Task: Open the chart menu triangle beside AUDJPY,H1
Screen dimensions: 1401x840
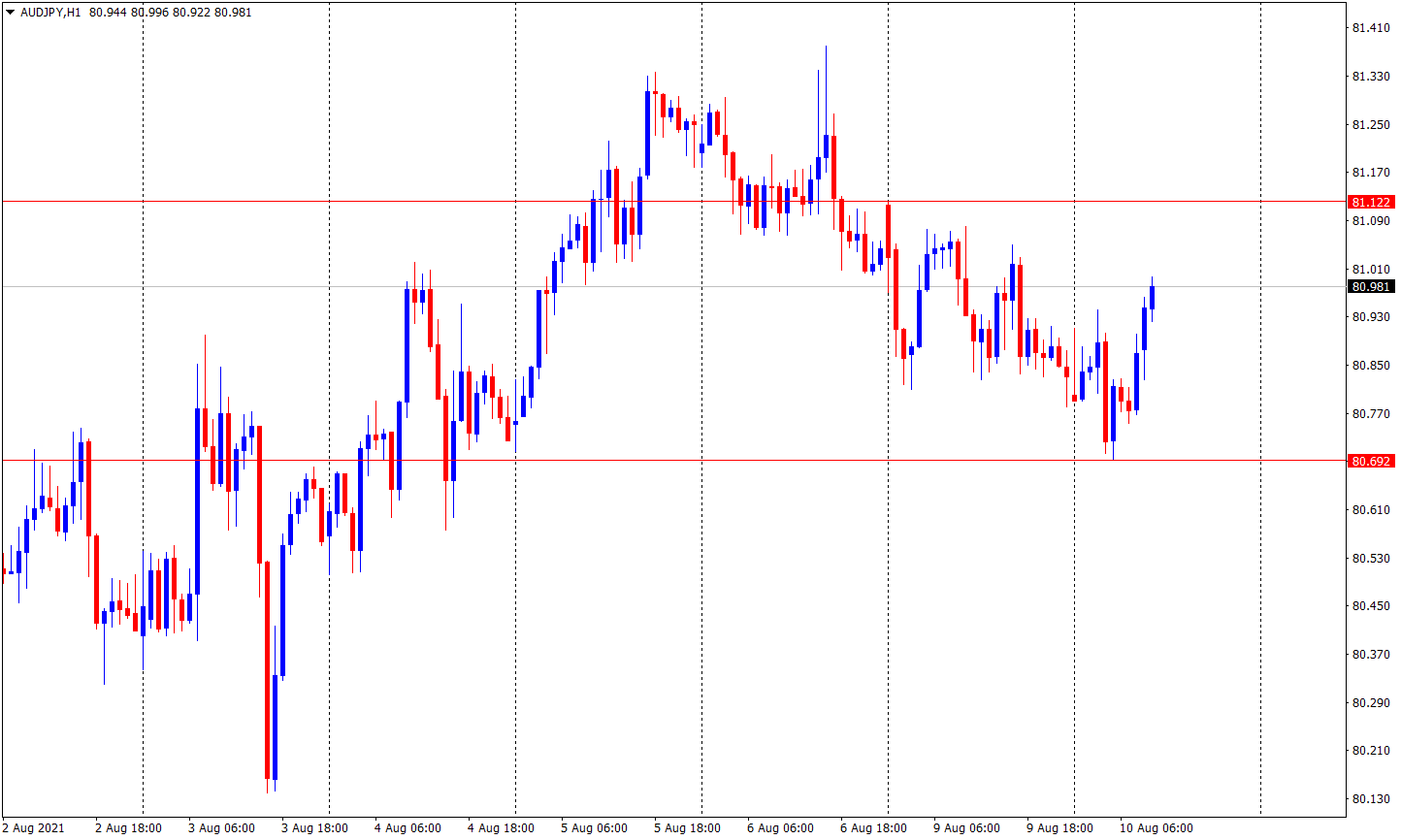Action: point(11,13)
